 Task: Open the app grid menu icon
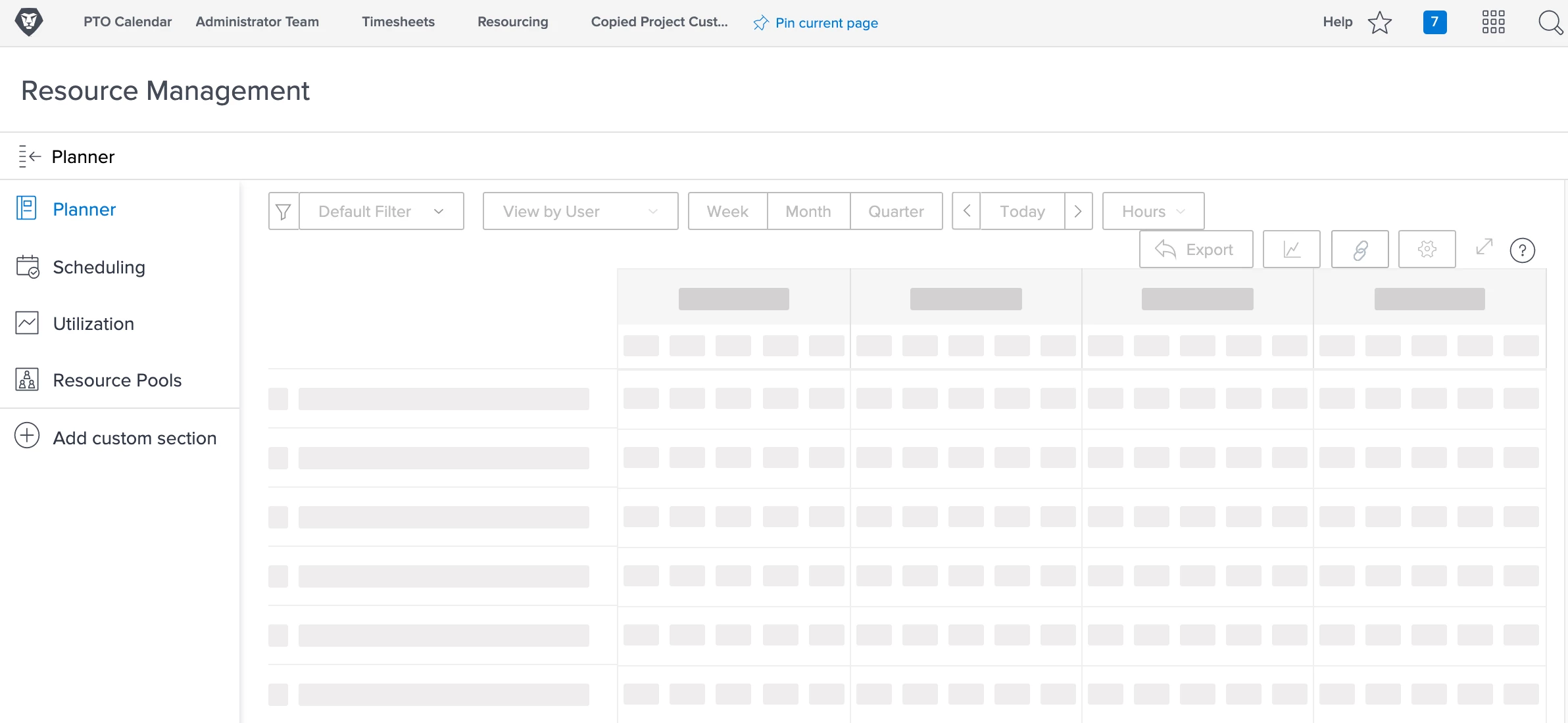tap(1493, 22)
